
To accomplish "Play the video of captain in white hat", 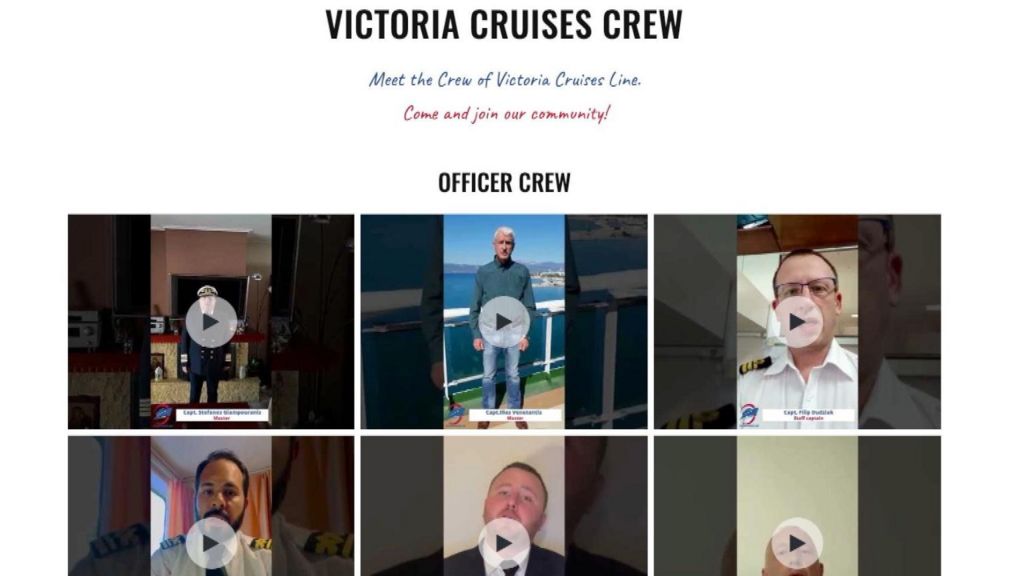I will point(211,322).
